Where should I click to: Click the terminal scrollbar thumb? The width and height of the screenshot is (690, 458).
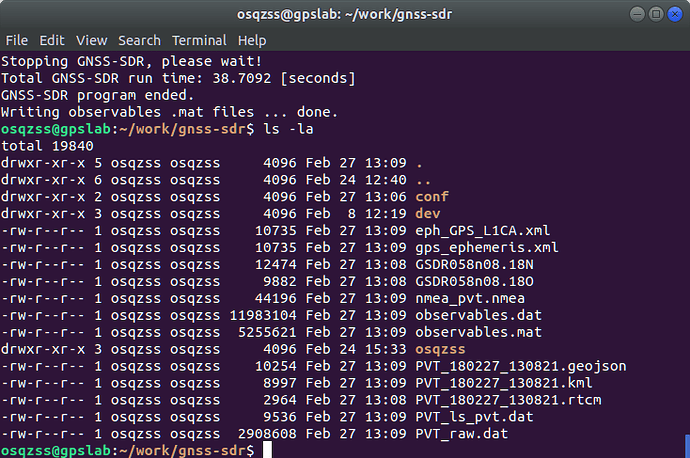tap(687, 446)
